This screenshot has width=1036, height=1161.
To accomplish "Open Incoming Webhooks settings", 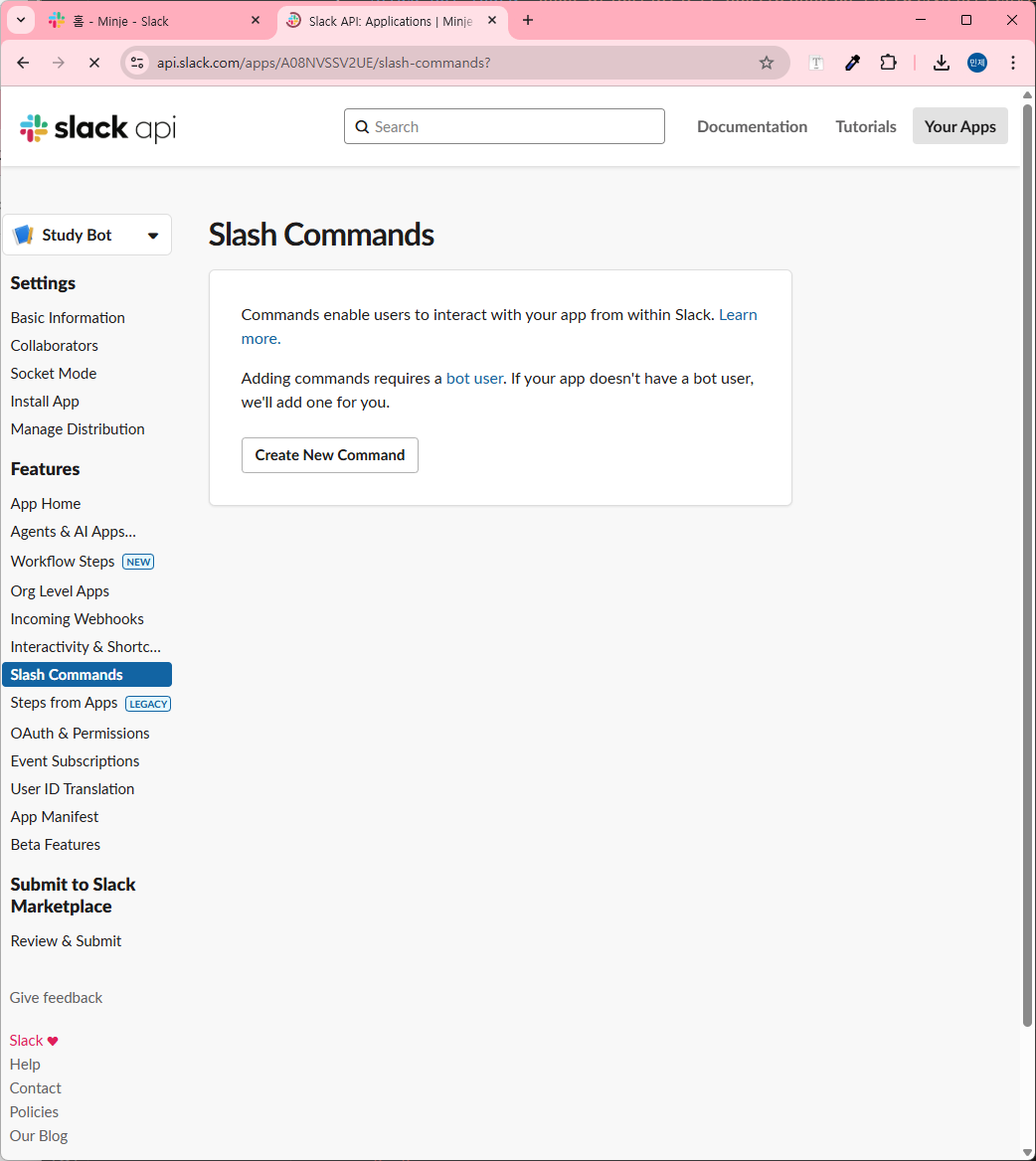I will click(77, 619).
